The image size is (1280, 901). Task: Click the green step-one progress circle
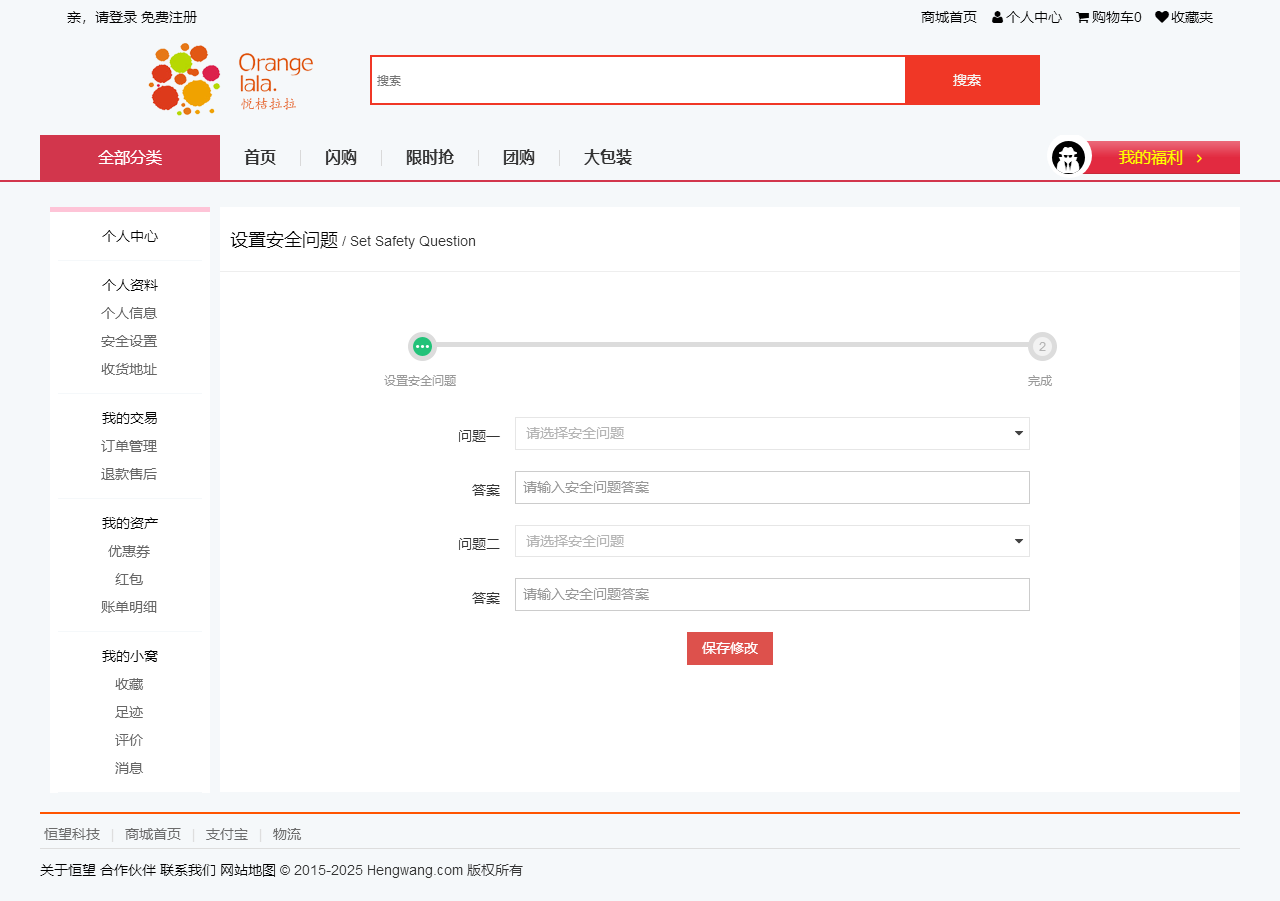tap(422, 346)
